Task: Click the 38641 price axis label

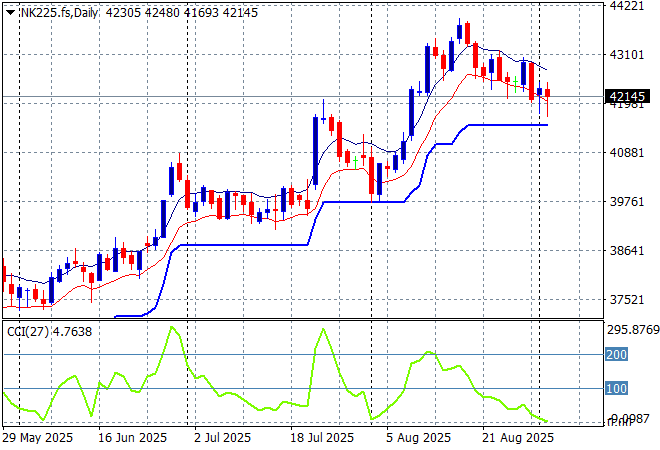Action: [629, 251]
